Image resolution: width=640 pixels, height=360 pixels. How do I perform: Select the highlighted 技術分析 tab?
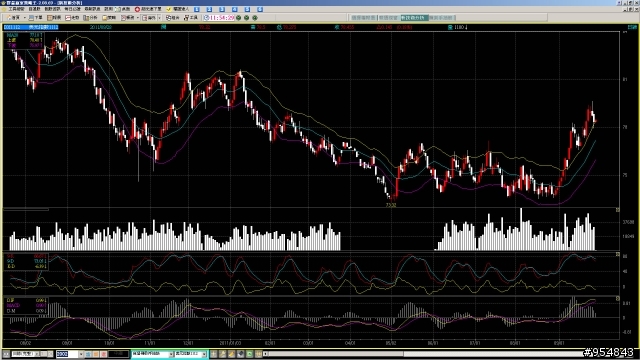pyautogui.click(x=414, y=18)
